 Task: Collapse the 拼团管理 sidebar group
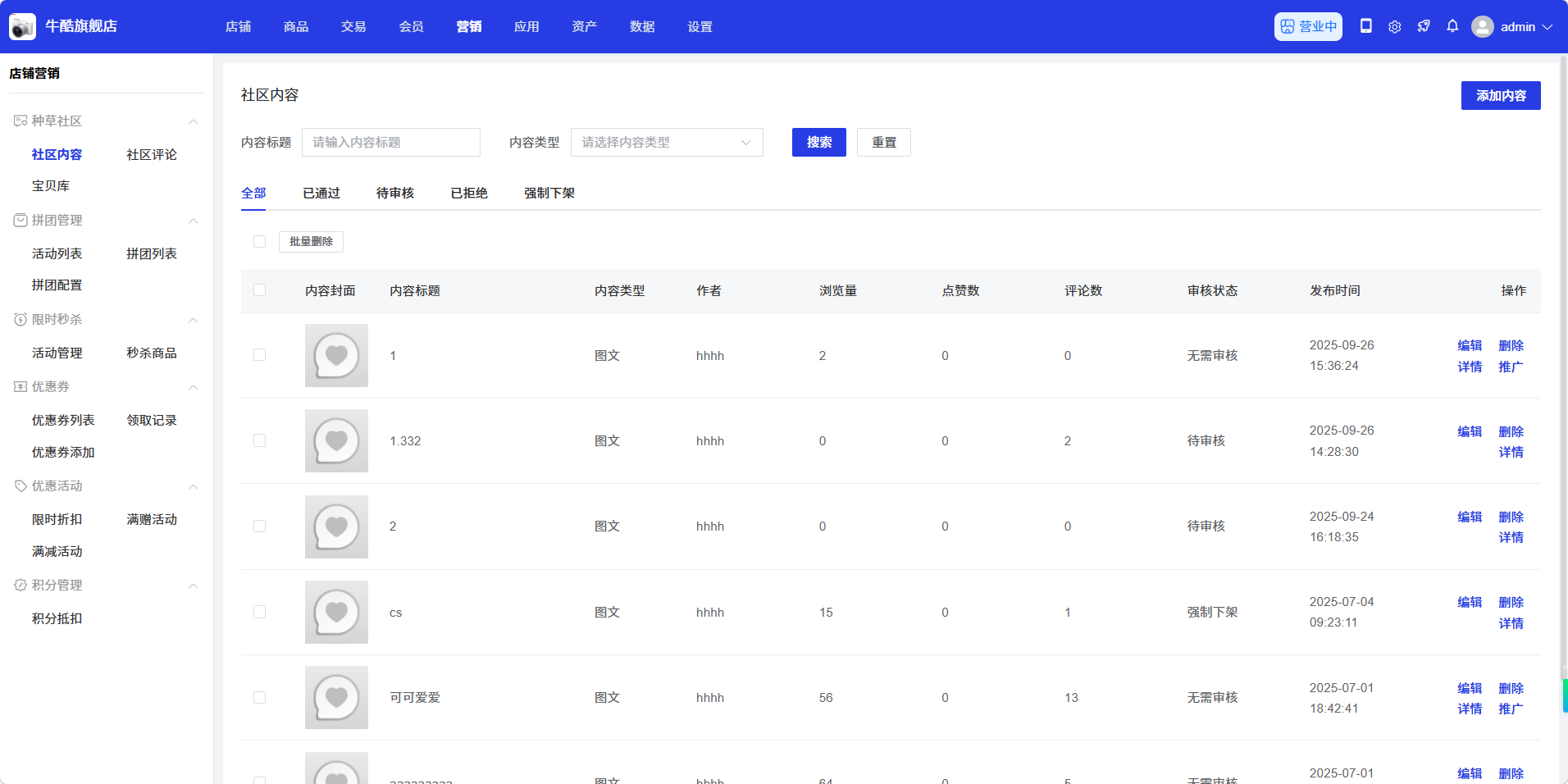[194, 221]
